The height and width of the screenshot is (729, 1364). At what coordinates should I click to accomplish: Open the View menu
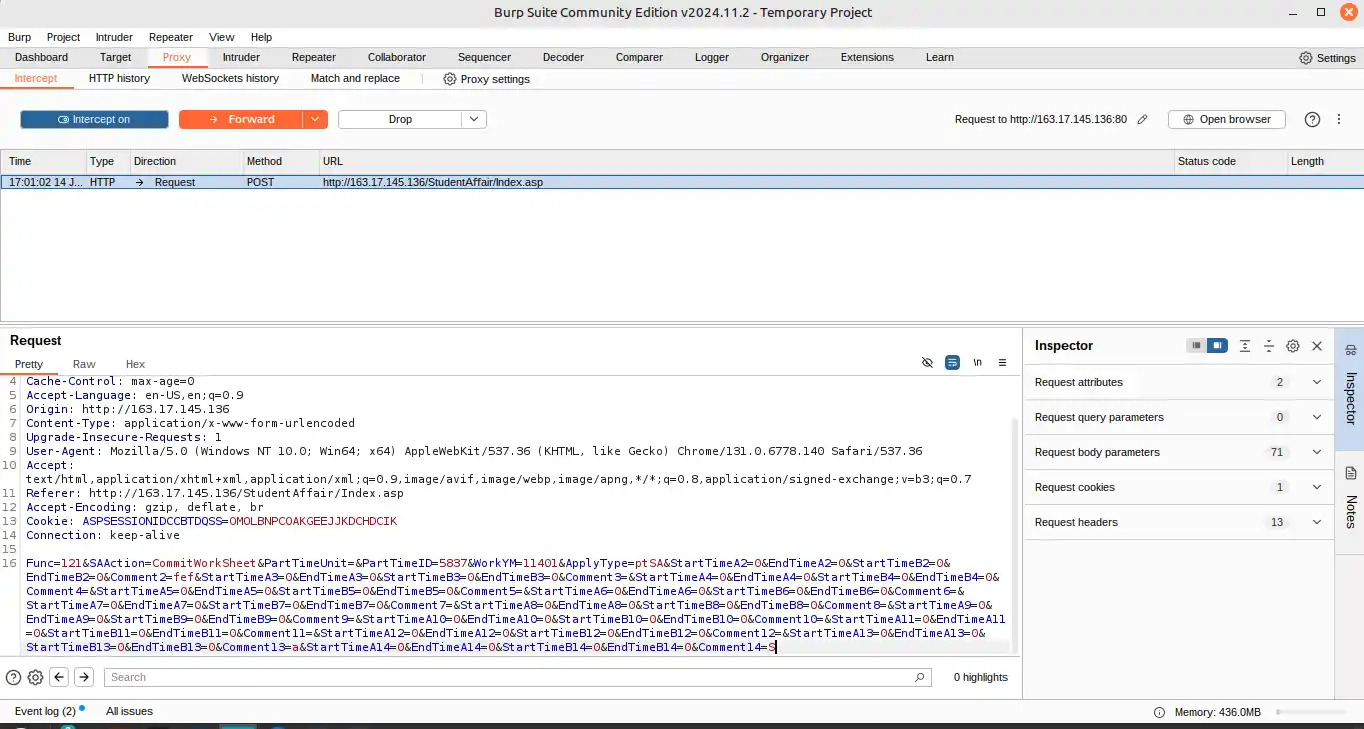(222, 37)
